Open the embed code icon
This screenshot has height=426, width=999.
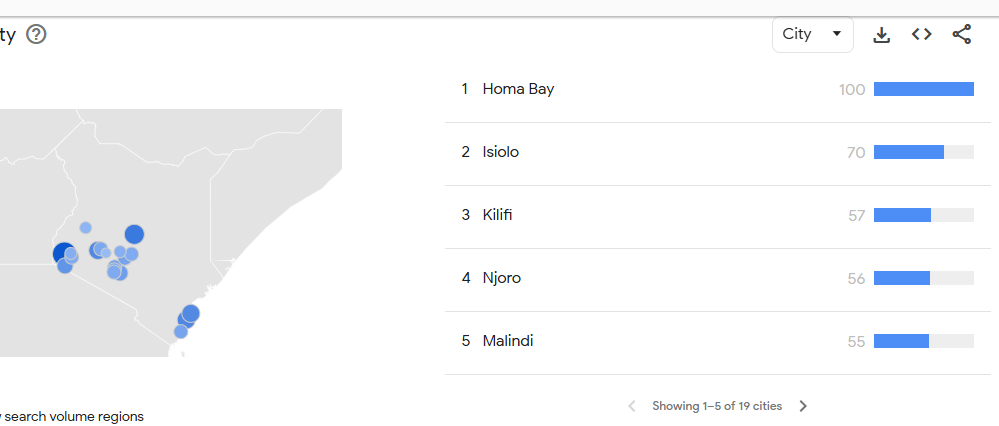(921, 35)
